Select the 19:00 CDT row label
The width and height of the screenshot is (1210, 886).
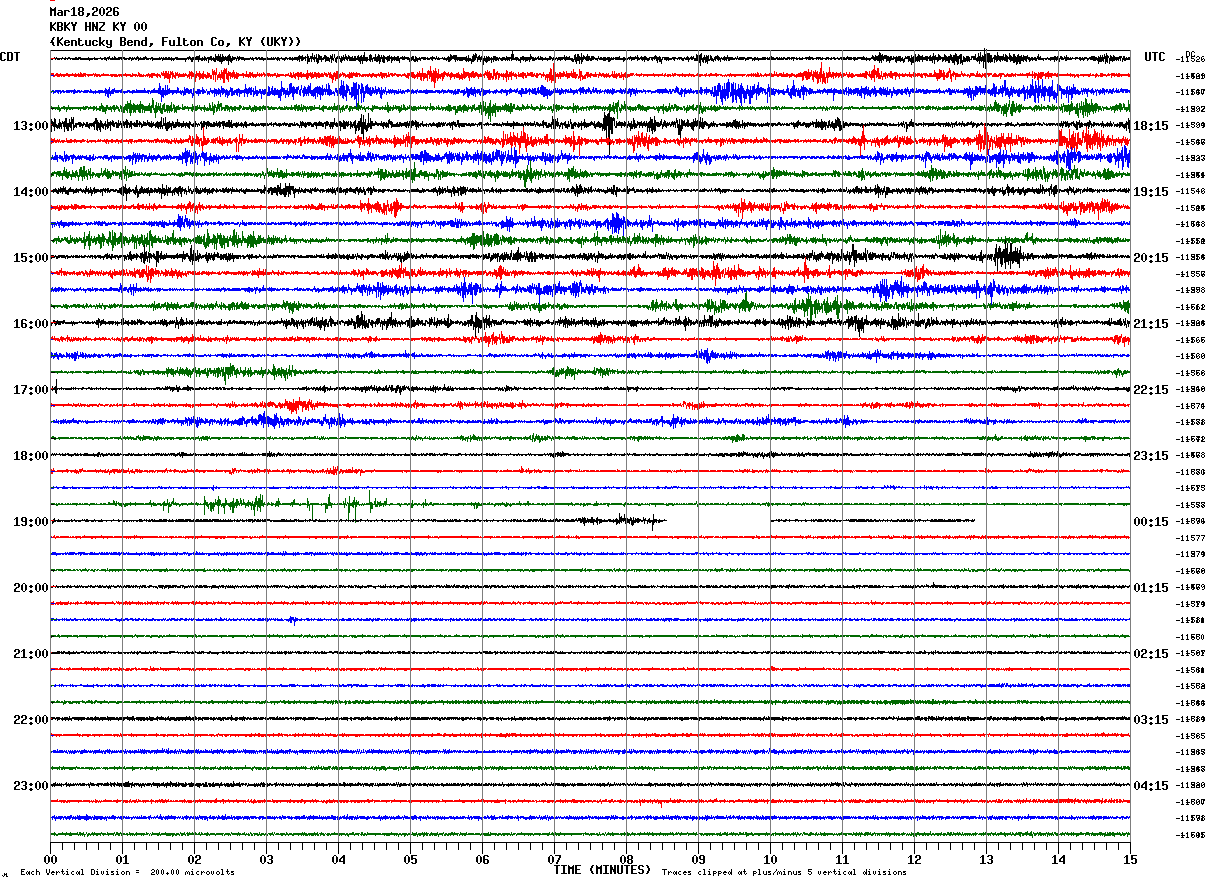(31, 521)
